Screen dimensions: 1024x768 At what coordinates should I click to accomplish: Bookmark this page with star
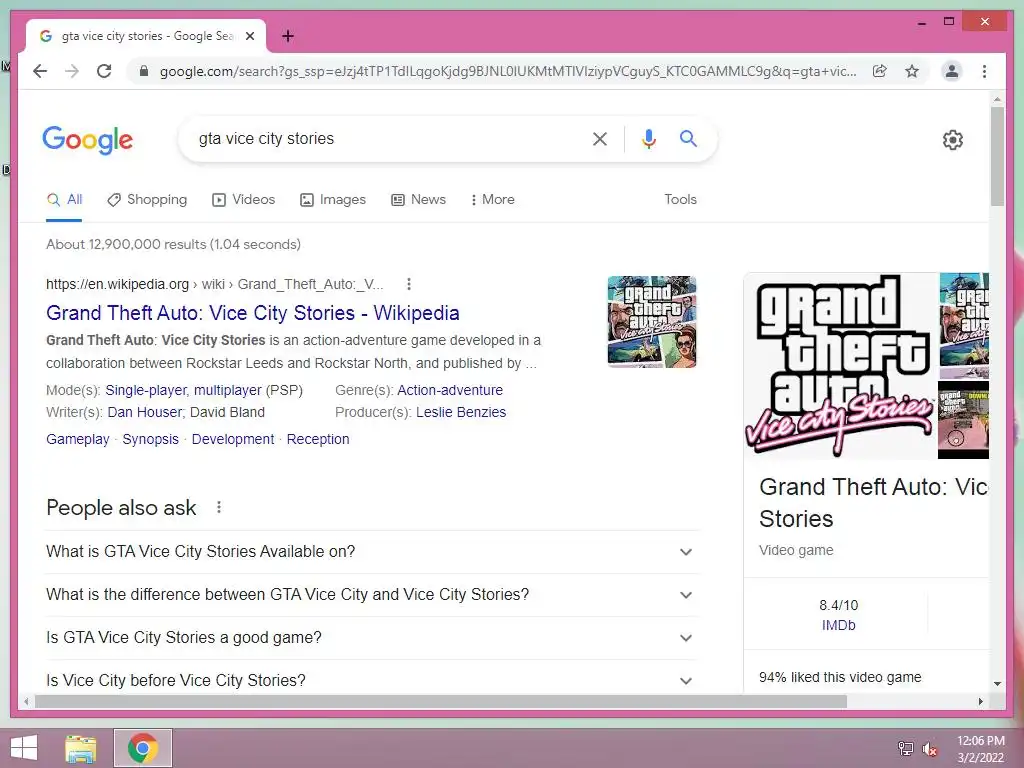click(912, 71)
